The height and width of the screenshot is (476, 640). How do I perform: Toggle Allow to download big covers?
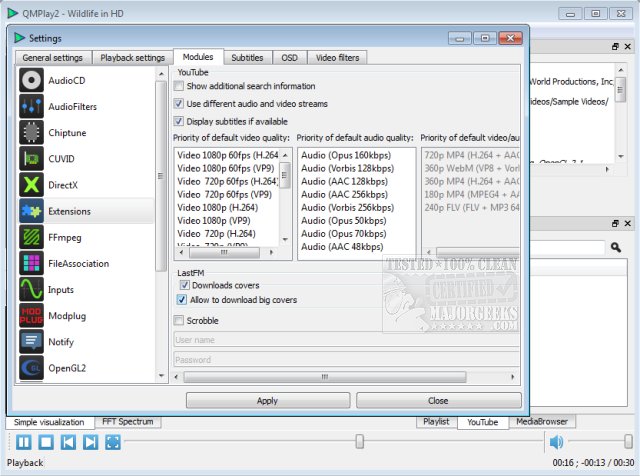182,300
